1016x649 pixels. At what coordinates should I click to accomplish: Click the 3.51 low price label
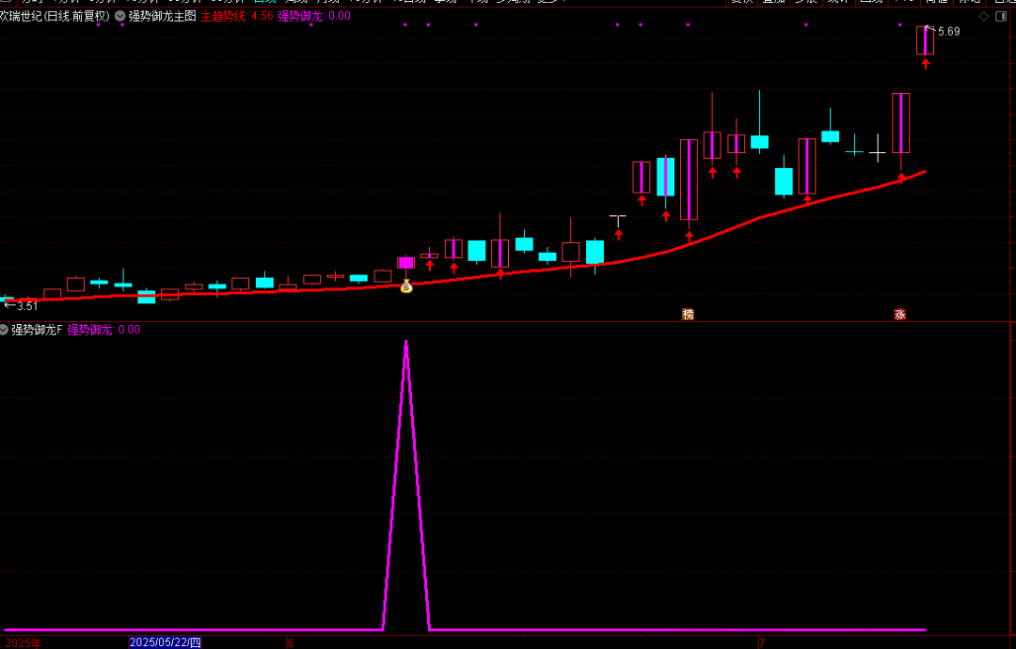[26, 306]
